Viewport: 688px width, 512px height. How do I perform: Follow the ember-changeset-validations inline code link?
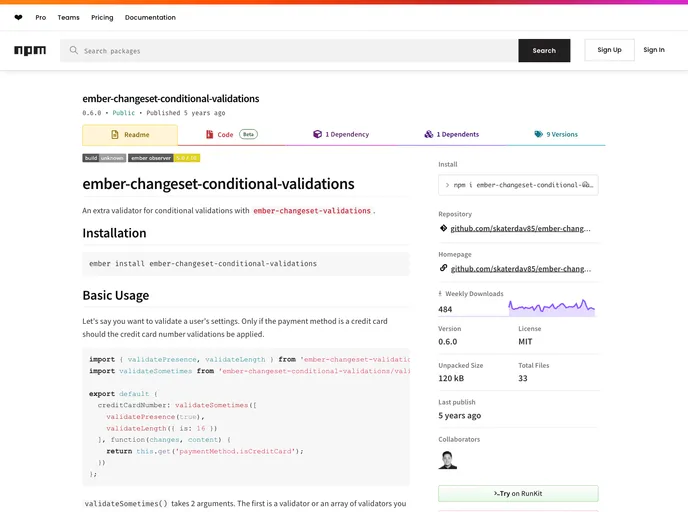coord(312,211)
